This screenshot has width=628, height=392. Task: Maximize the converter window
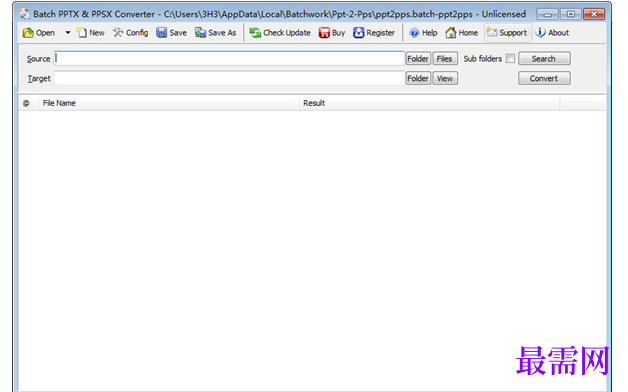(x=571, y=14)
